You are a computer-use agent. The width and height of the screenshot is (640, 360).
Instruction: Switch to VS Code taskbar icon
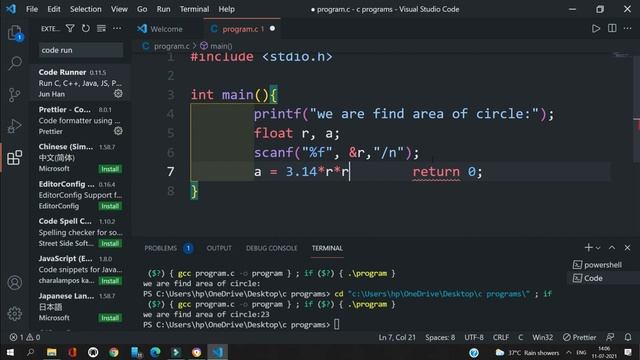(217, 352)
